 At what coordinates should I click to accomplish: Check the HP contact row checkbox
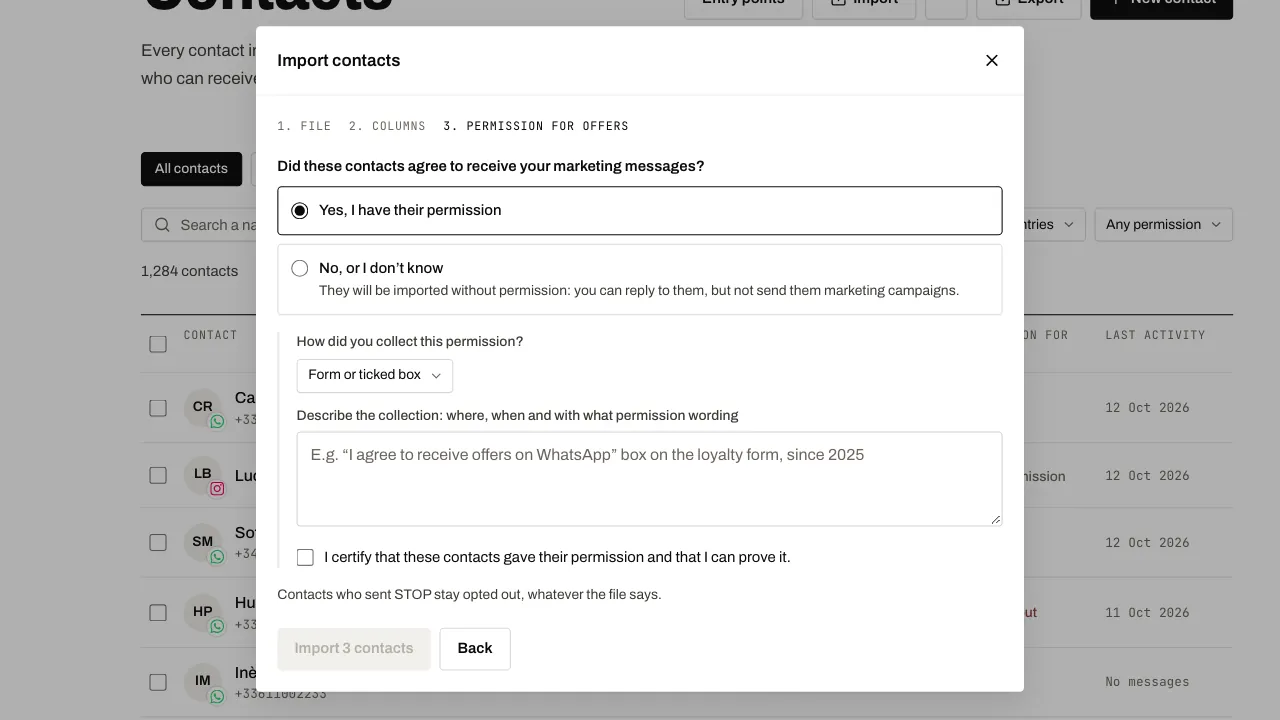tap(158, 612)
